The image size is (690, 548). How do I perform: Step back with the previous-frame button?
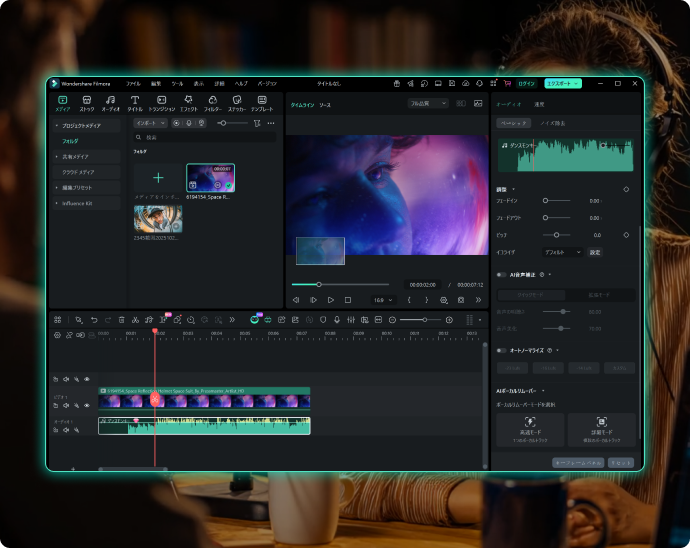pyautogui.click(x=296, y=300)
